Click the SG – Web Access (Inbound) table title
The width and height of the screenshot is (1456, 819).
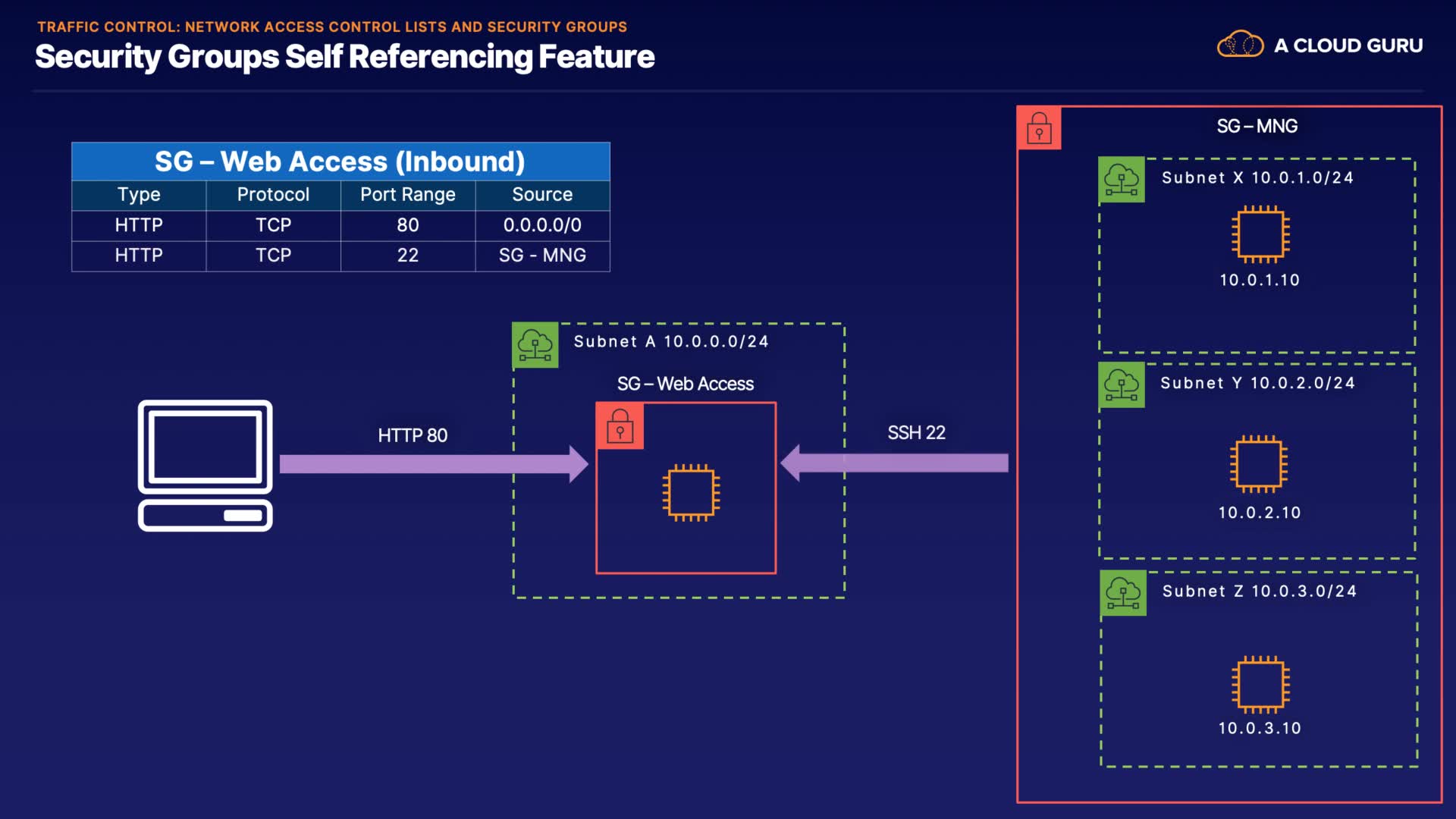[340, 162]
